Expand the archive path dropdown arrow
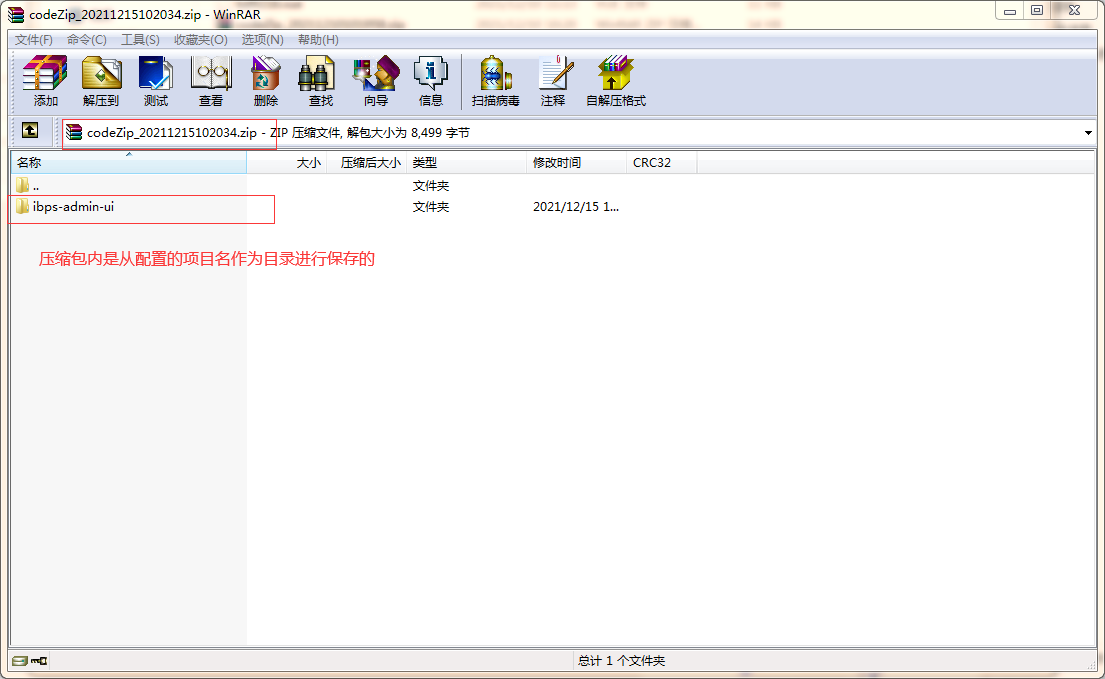 point(1087,133)
